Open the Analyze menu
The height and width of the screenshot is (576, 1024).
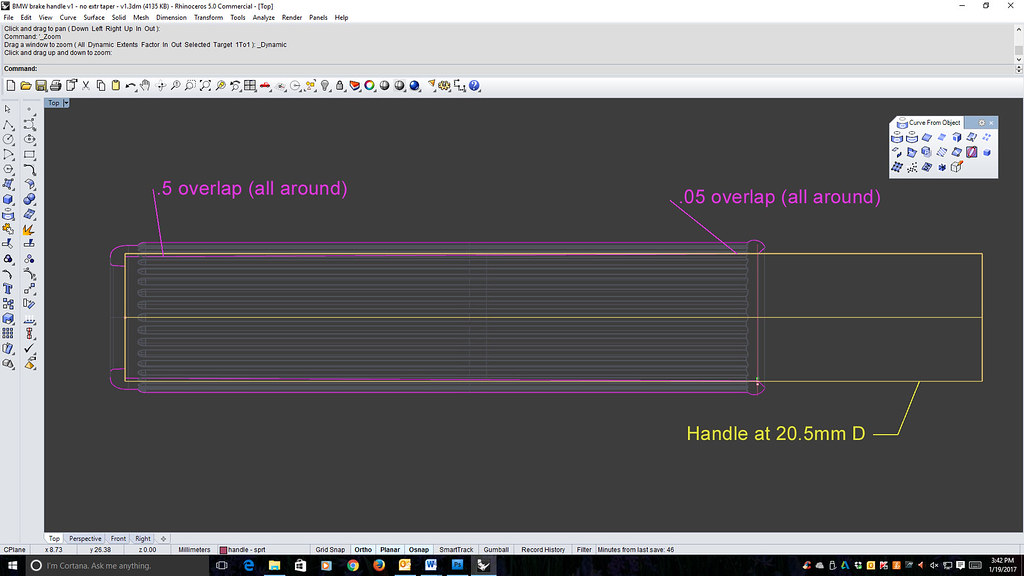(x=264, y=18)
